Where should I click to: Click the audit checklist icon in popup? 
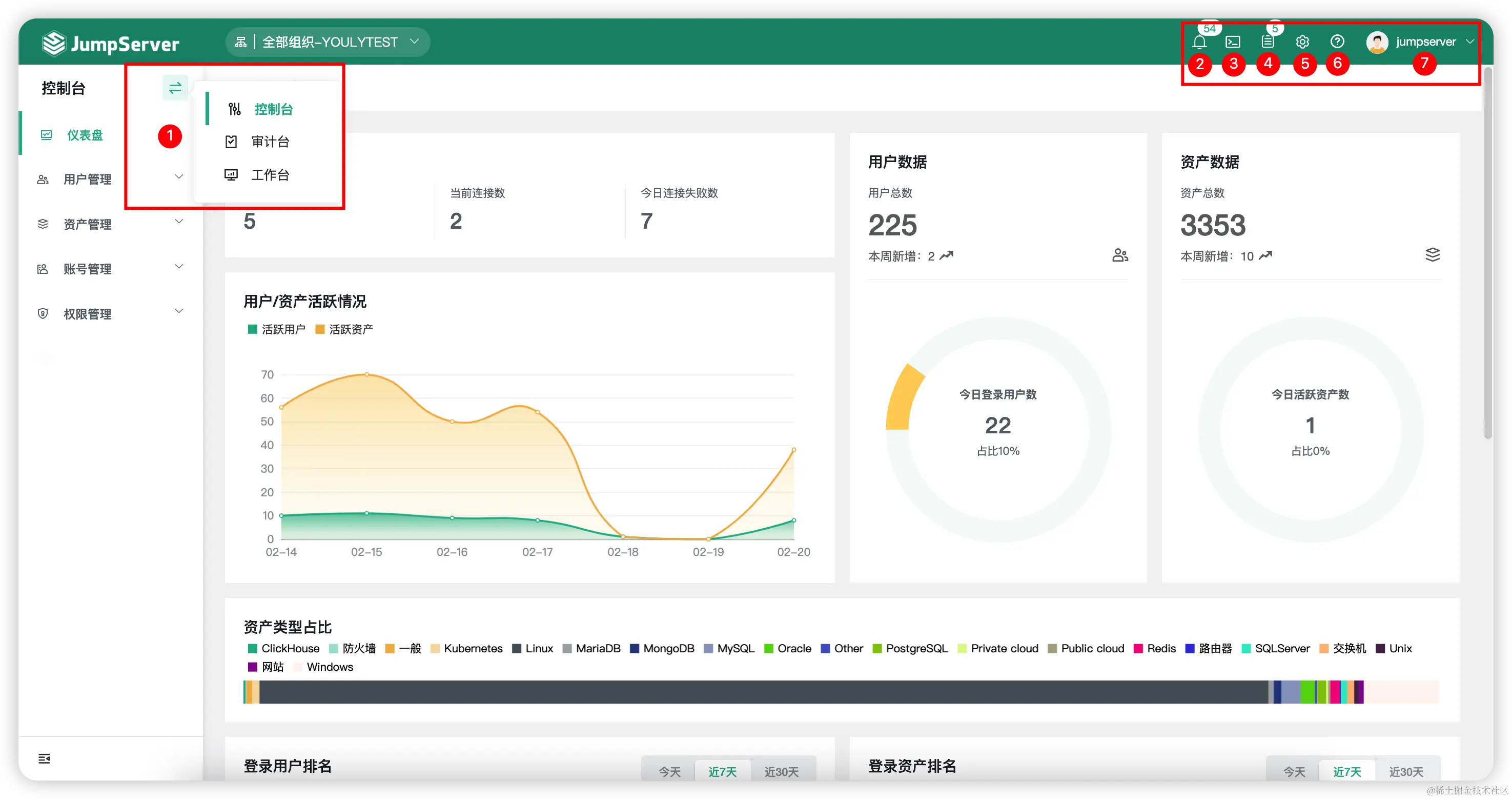pyautogui.click(x=231, y=142)
